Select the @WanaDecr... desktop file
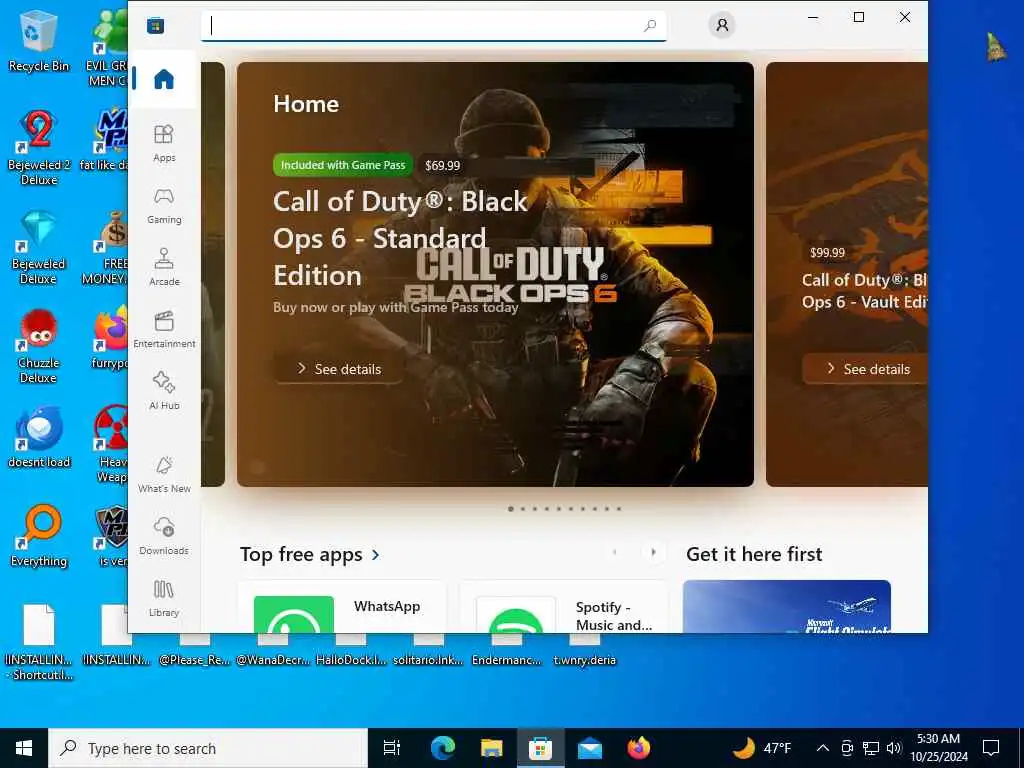The height and width of the screenshot is (768, 1024). pyautogui.click(x=272, y=650)
